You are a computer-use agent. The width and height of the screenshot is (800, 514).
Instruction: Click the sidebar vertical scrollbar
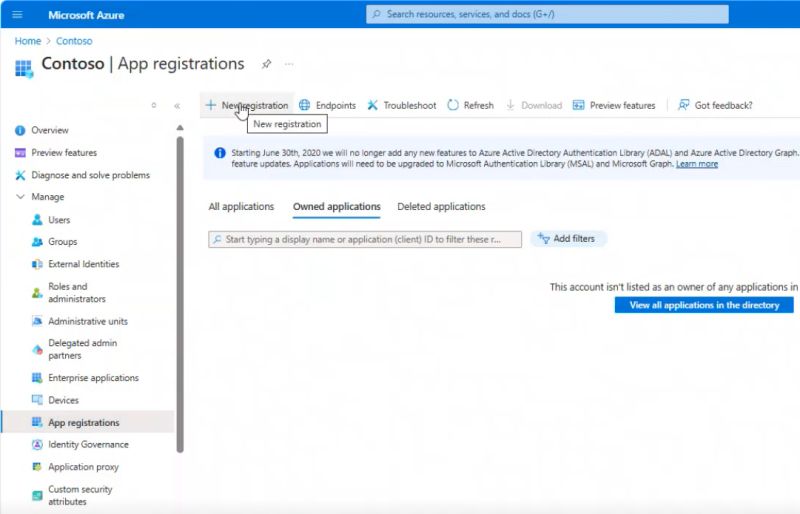pos(180,294)
